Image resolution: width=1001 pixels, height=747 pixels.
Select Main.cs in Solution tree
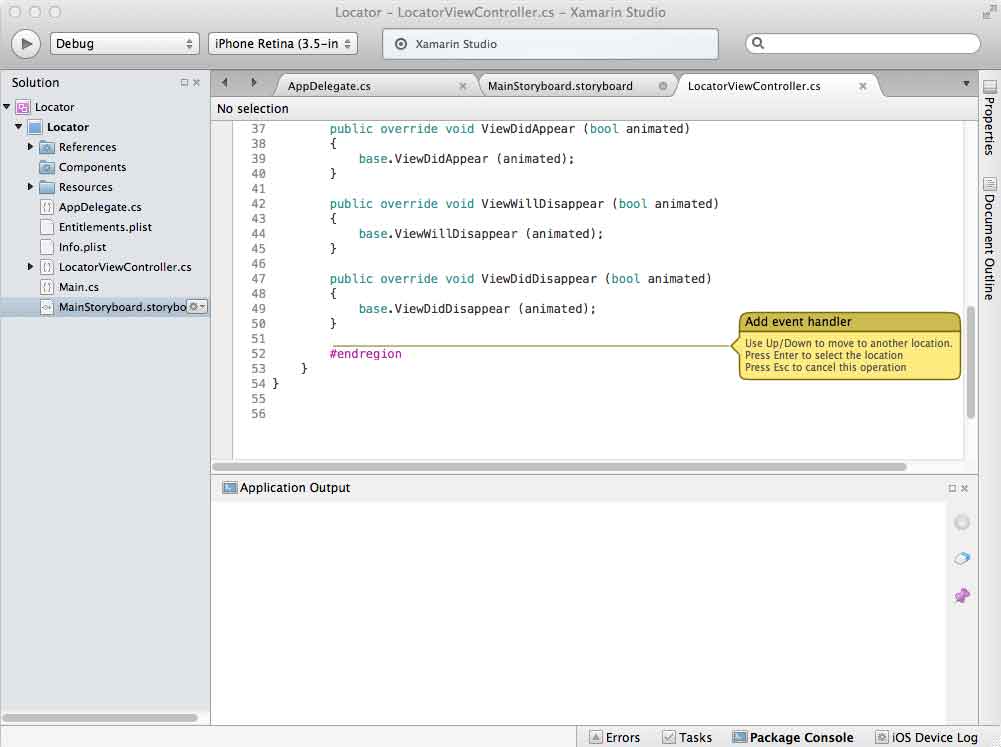pos(79,287)
